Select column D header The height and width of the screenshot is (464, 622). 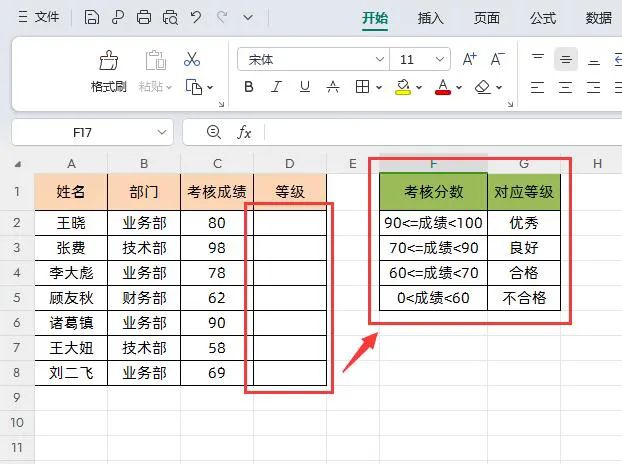290,164
